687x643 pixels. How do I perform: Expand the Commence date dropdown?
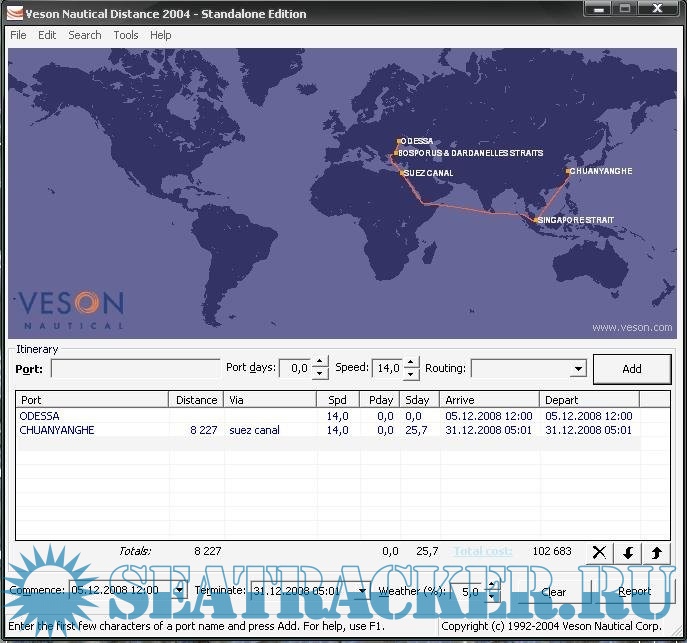click(179, 591)
